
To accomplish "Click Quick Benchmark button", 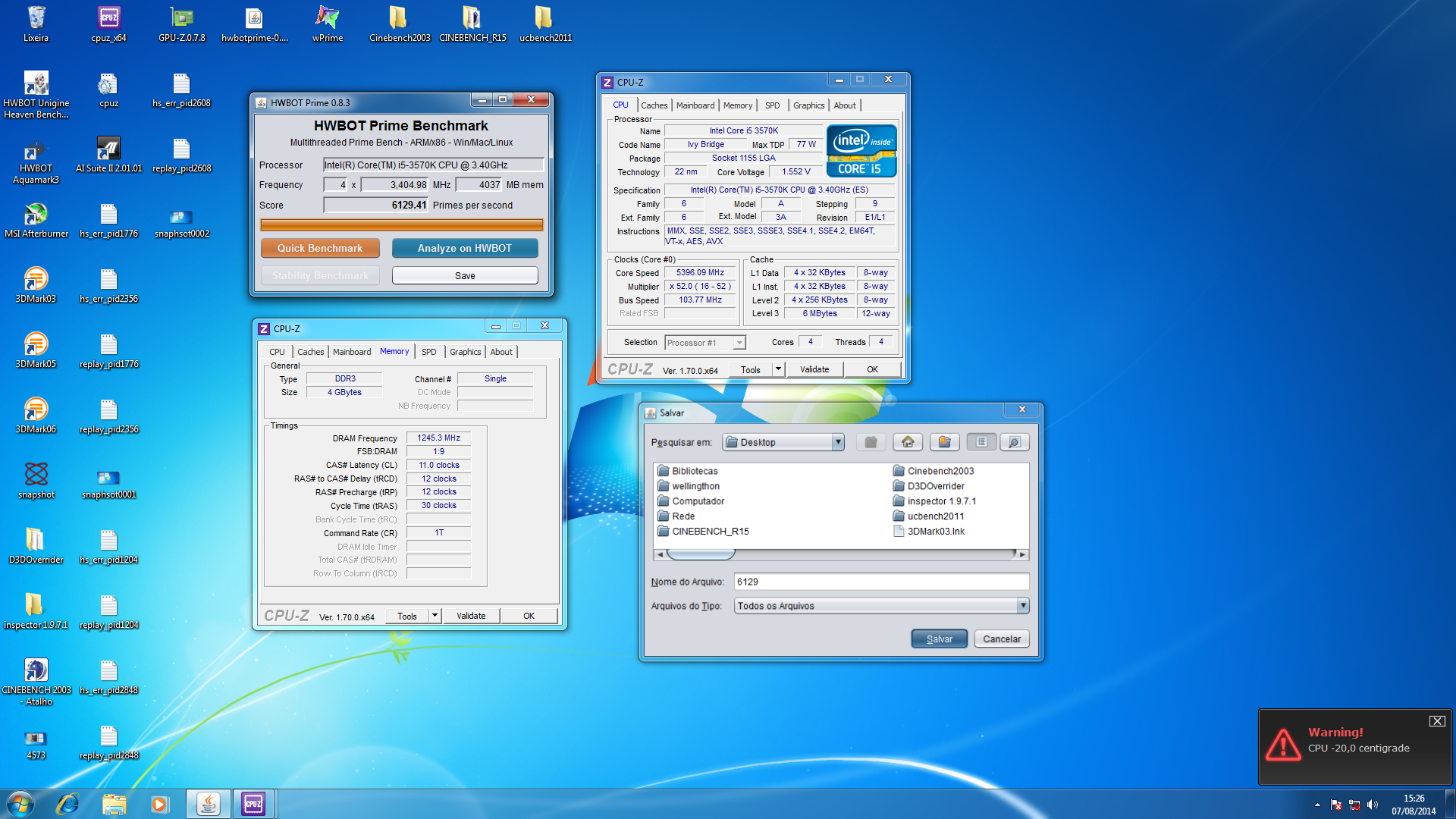I will coord(320,248).
